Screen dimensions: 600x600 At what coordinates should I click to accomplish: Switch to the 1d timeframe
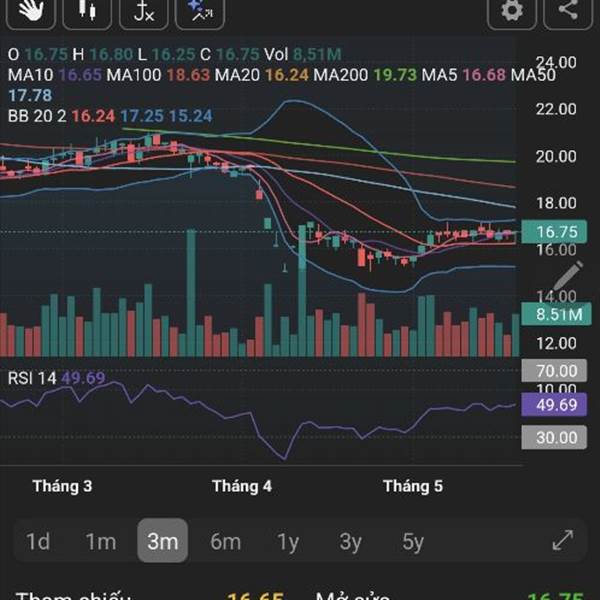[x=38, y=541]
